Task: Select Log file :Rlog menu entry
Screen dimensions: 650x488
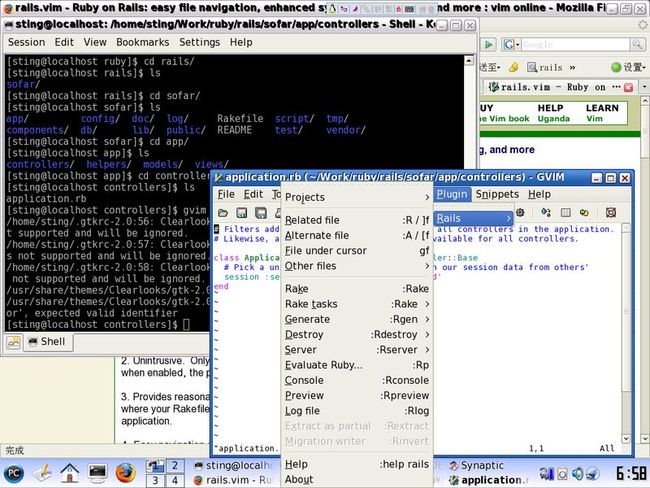Action: point(357,411)
